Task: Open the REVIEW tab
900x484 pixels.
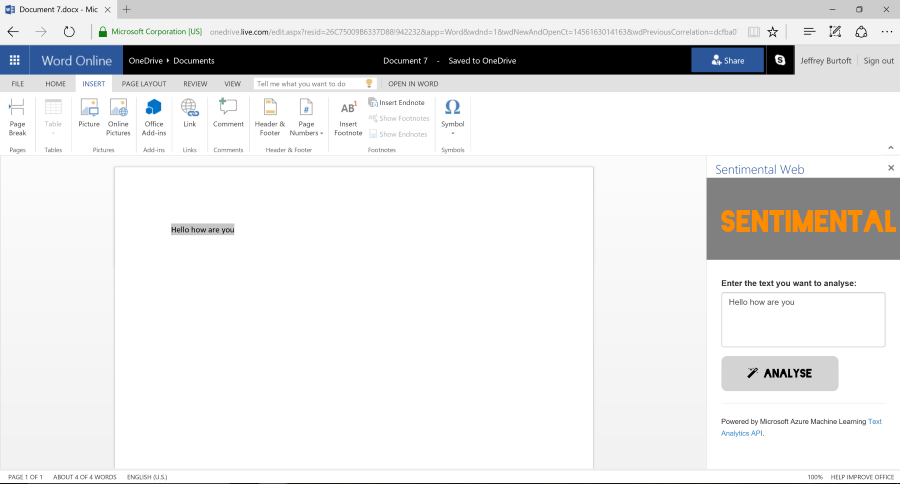Action: point(195,84)
